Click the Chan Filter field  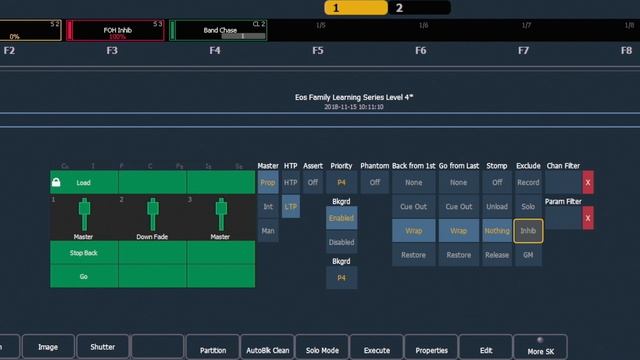coord(563,182)
